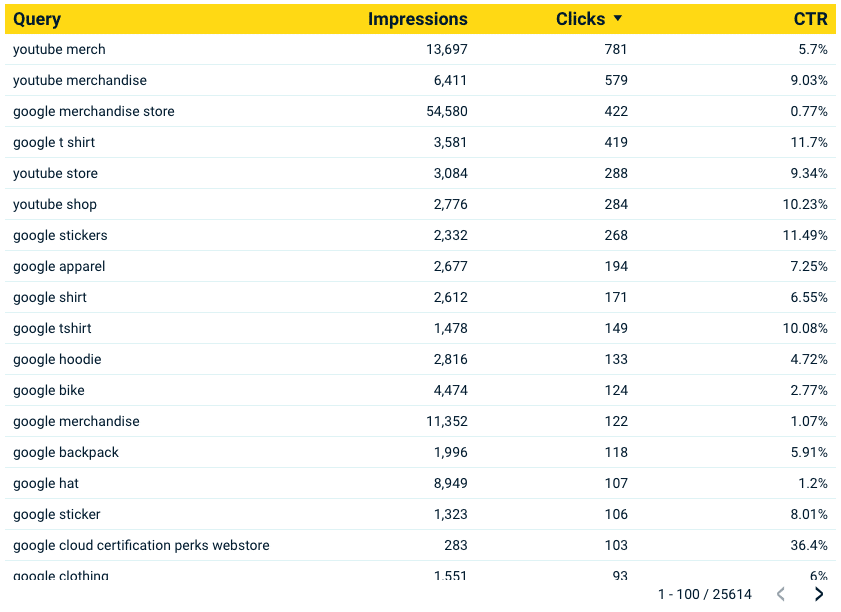Click the 'youtube store' query cell
Screen dimensions: 841x612
click(56, 174)
